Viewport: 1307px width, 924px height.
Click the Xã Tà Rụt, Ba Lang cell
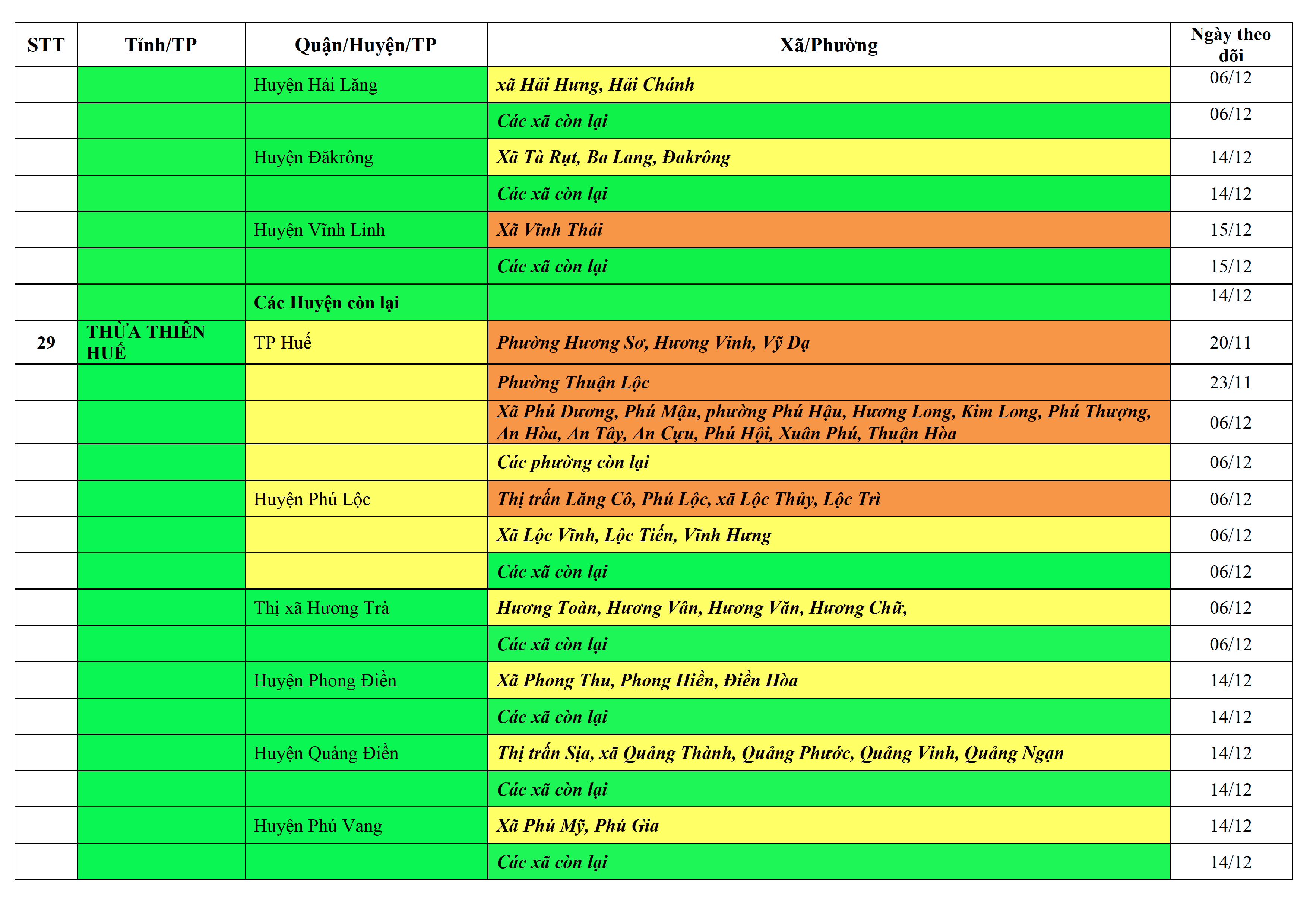tap(613, 157)
